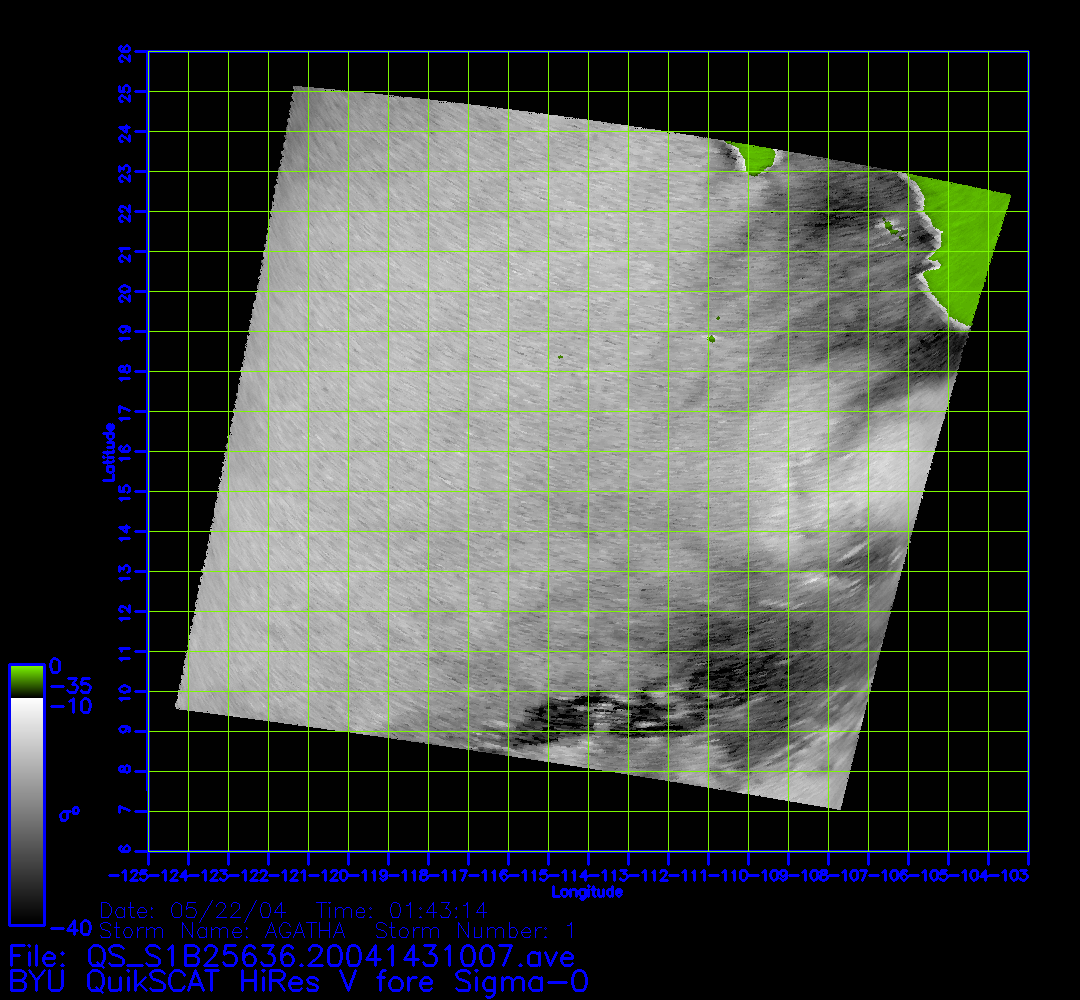Click the BYU QuikSCAT HiRes title text

pyautogui.click(x=298, y=981)
